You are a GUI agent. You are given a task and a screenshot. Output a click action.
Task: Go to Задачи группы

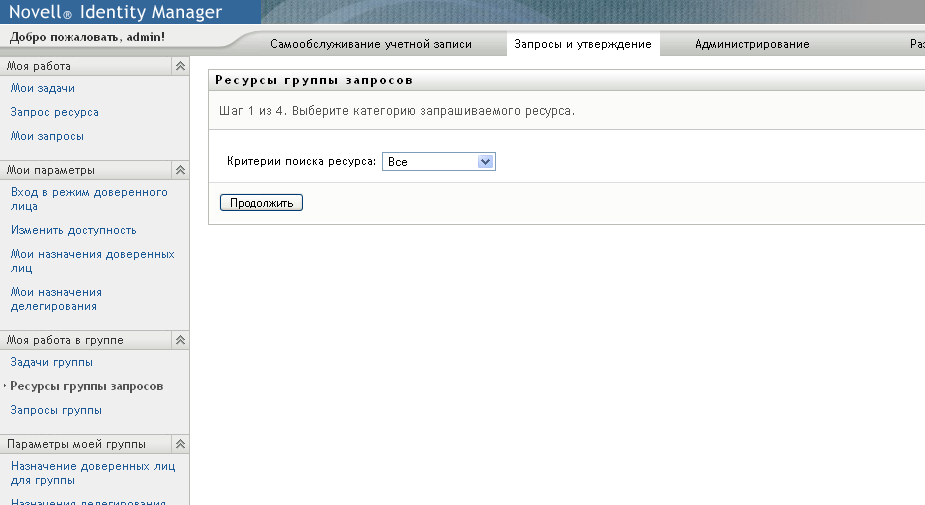(51, 362)
